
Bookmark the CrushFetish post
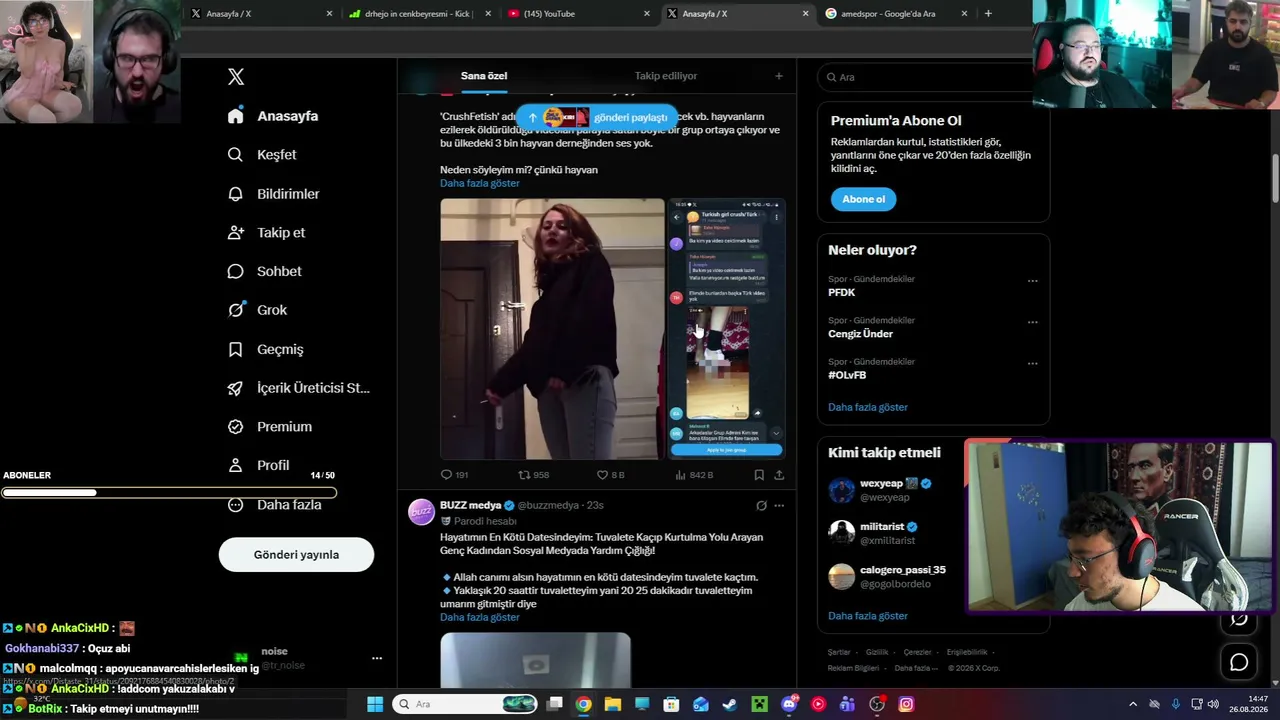759,475
